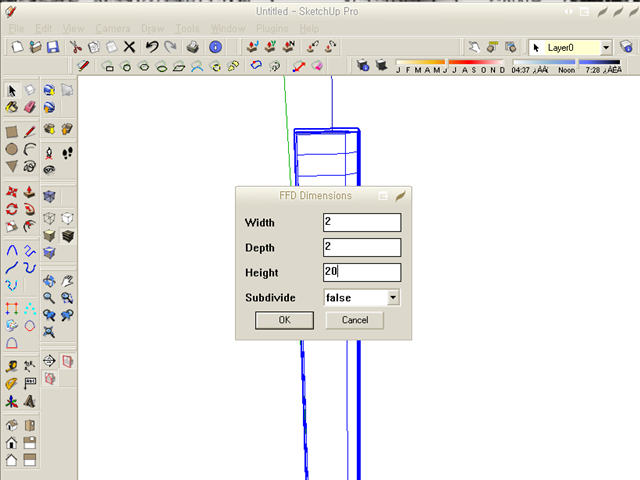The width and height of the screenshot is (640, 480).
Task: Select the Freehand tool
Action: [x=30, y=167]
